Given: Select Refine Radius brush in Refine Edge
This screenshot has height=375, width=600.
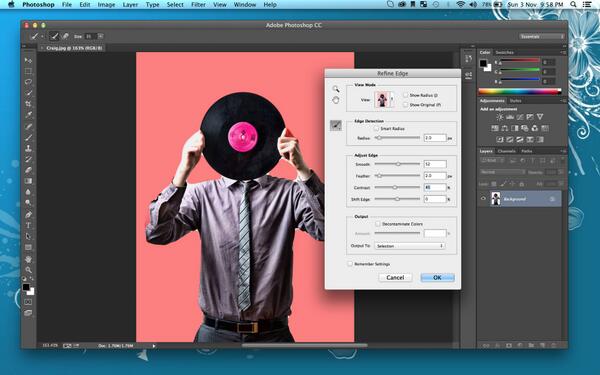Looking at the screenshot, I should [336, 125].
